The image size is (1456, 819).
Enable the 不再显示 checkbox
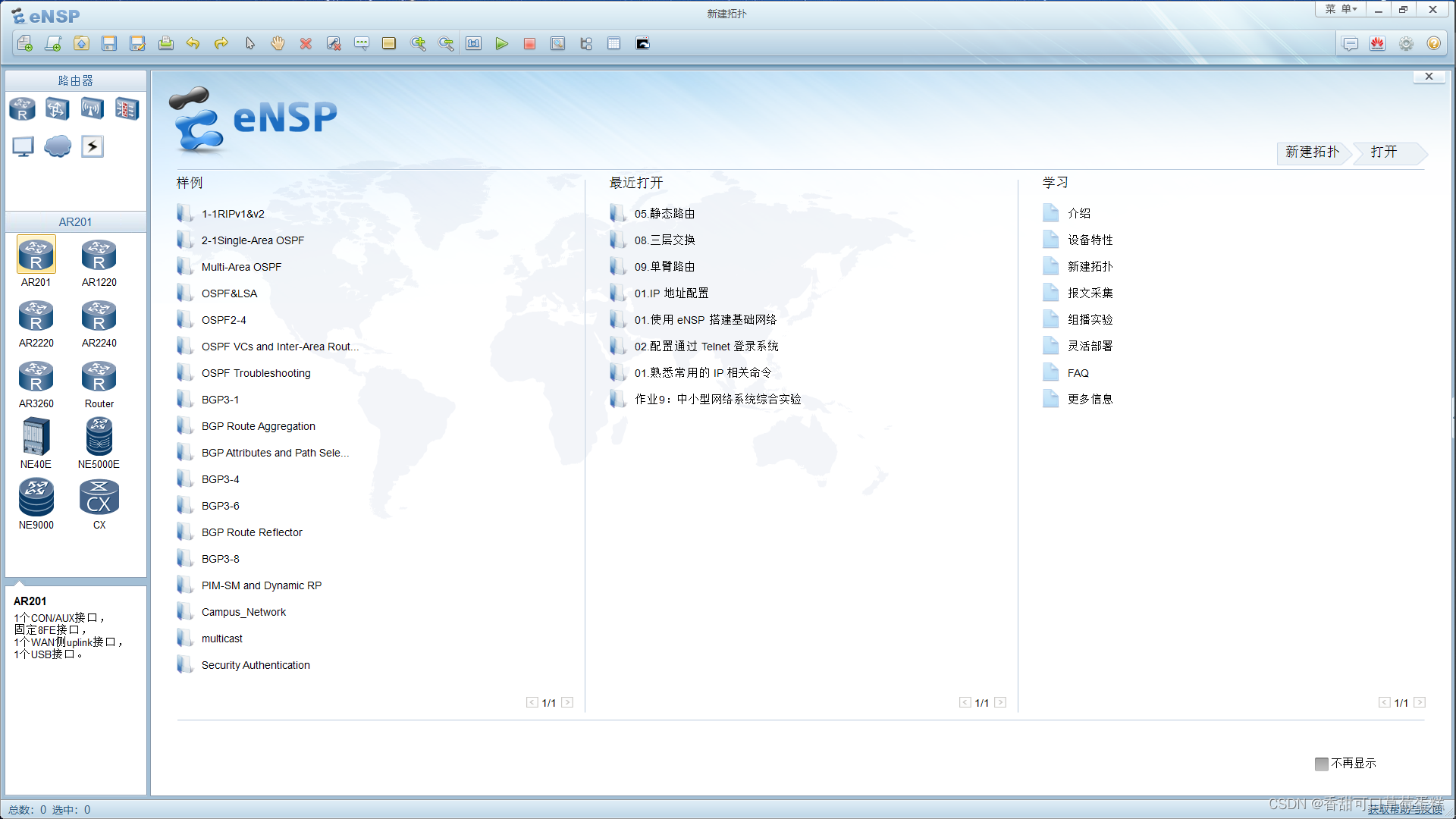click(1322, 764)
